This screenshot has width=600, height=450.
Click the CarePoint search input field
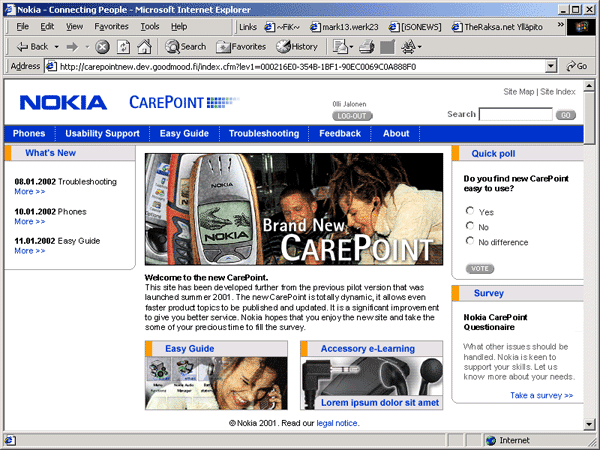point(515,115)
